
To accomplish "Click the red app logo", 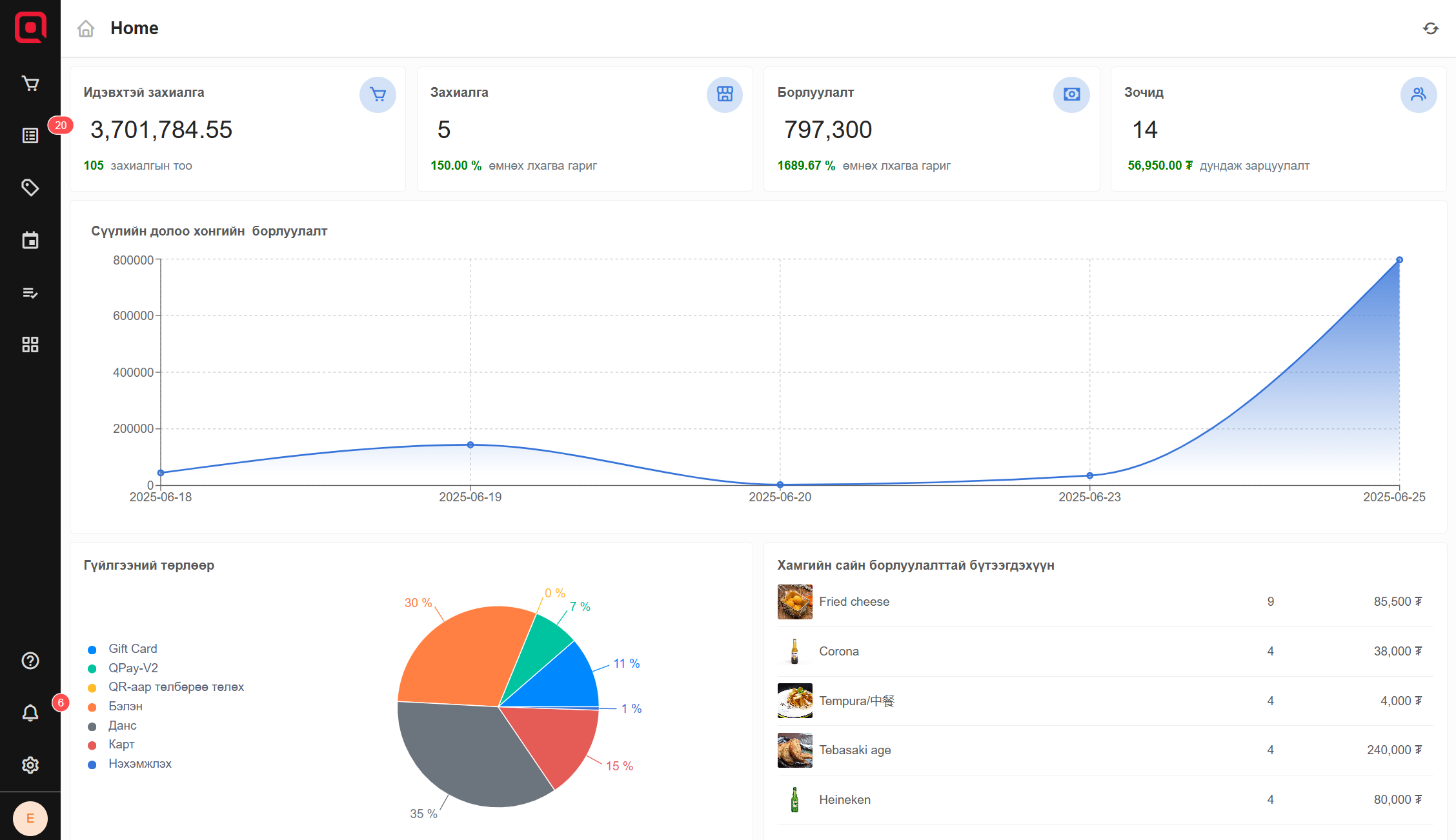I will pos(30,28).
